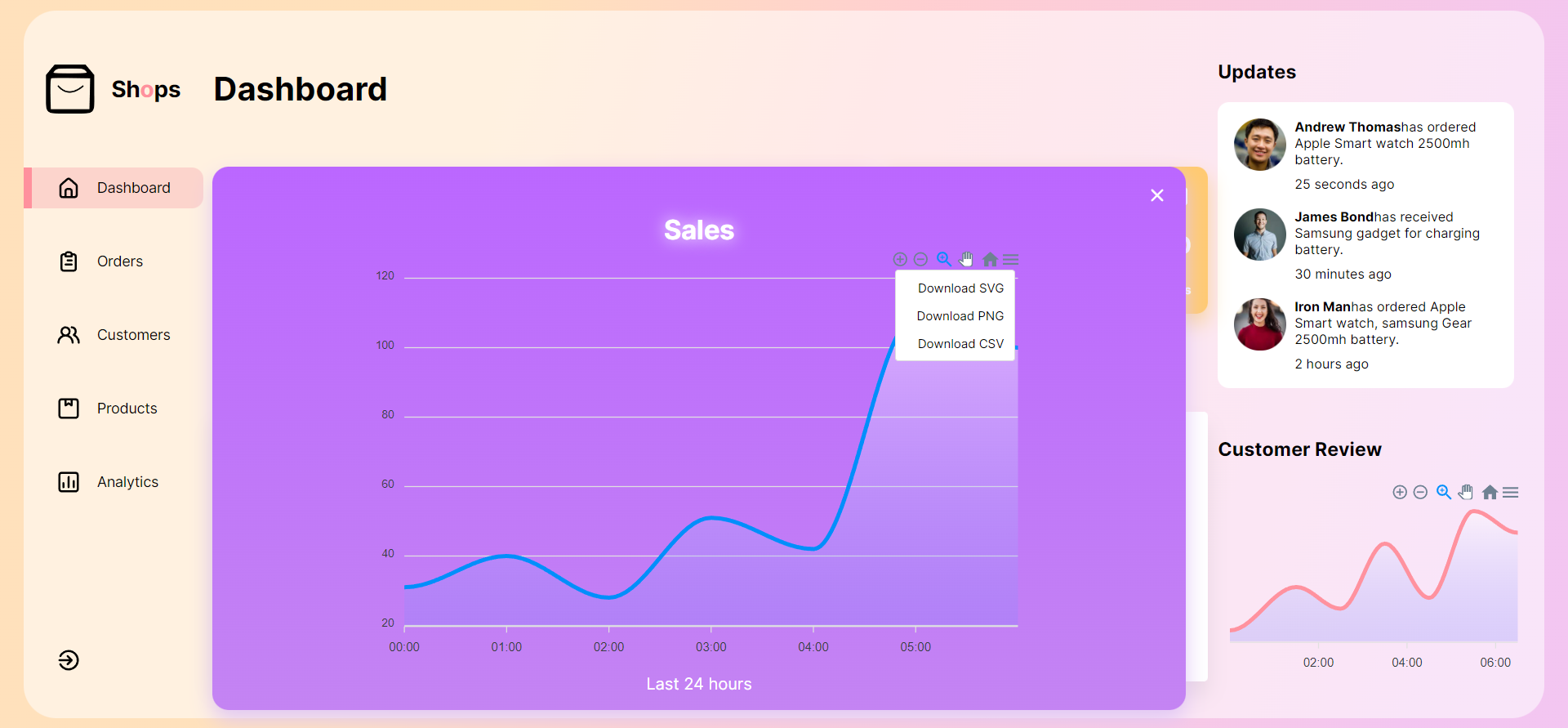Close the Sales chart modal
Screen dimensions: 1568x728
coord(1157,195)
